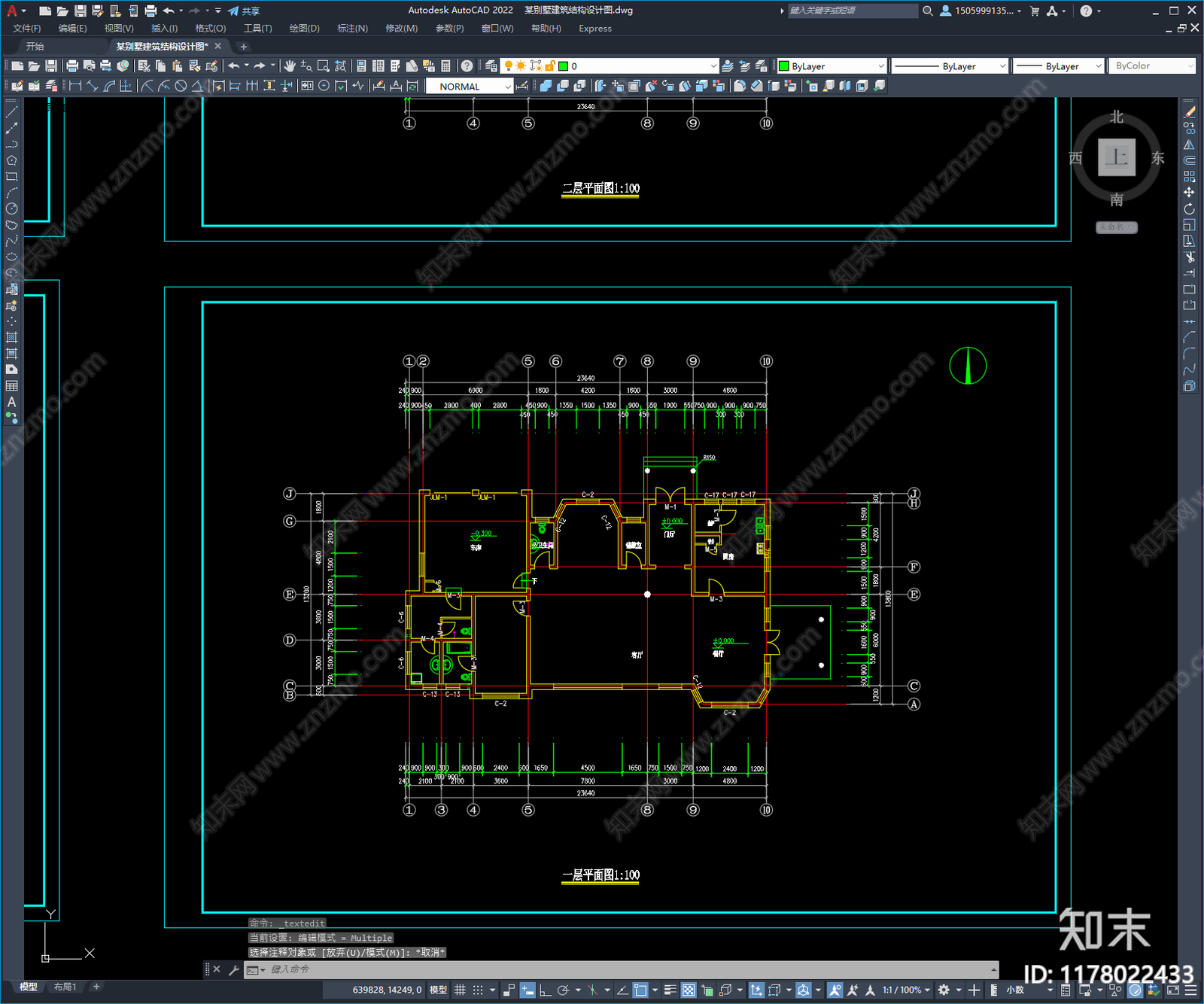
Task: Select the Rotate tool on right toolbar
Action: 1189,208
